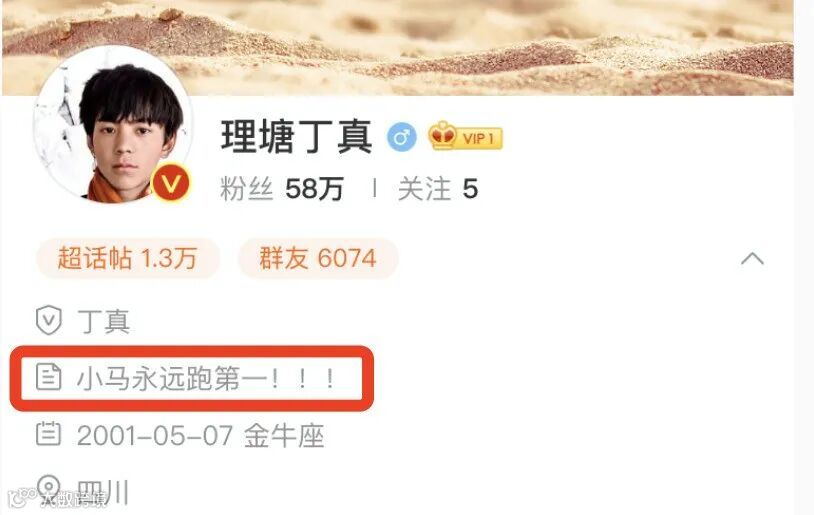Click the calendar icon beside birthday
This screenshot has height=515, width=814.
48,434
